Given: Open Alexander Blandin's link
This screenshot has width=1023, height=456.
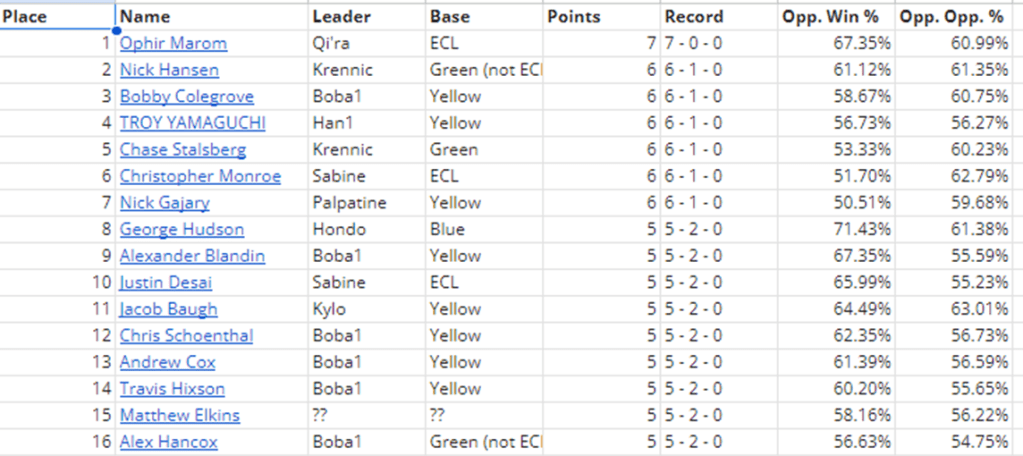Looking at the screenshot, I should [192, 256].
